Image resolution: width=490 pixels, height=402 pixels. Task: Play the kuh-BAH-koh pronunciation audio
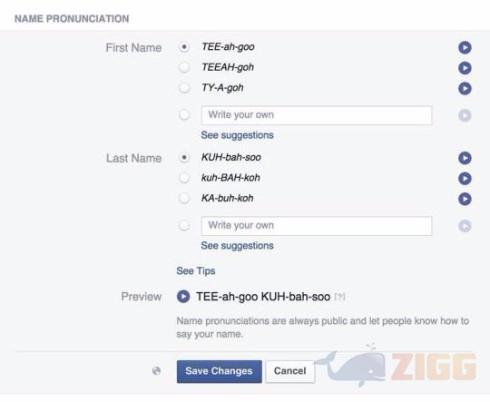tap(465, 178)
